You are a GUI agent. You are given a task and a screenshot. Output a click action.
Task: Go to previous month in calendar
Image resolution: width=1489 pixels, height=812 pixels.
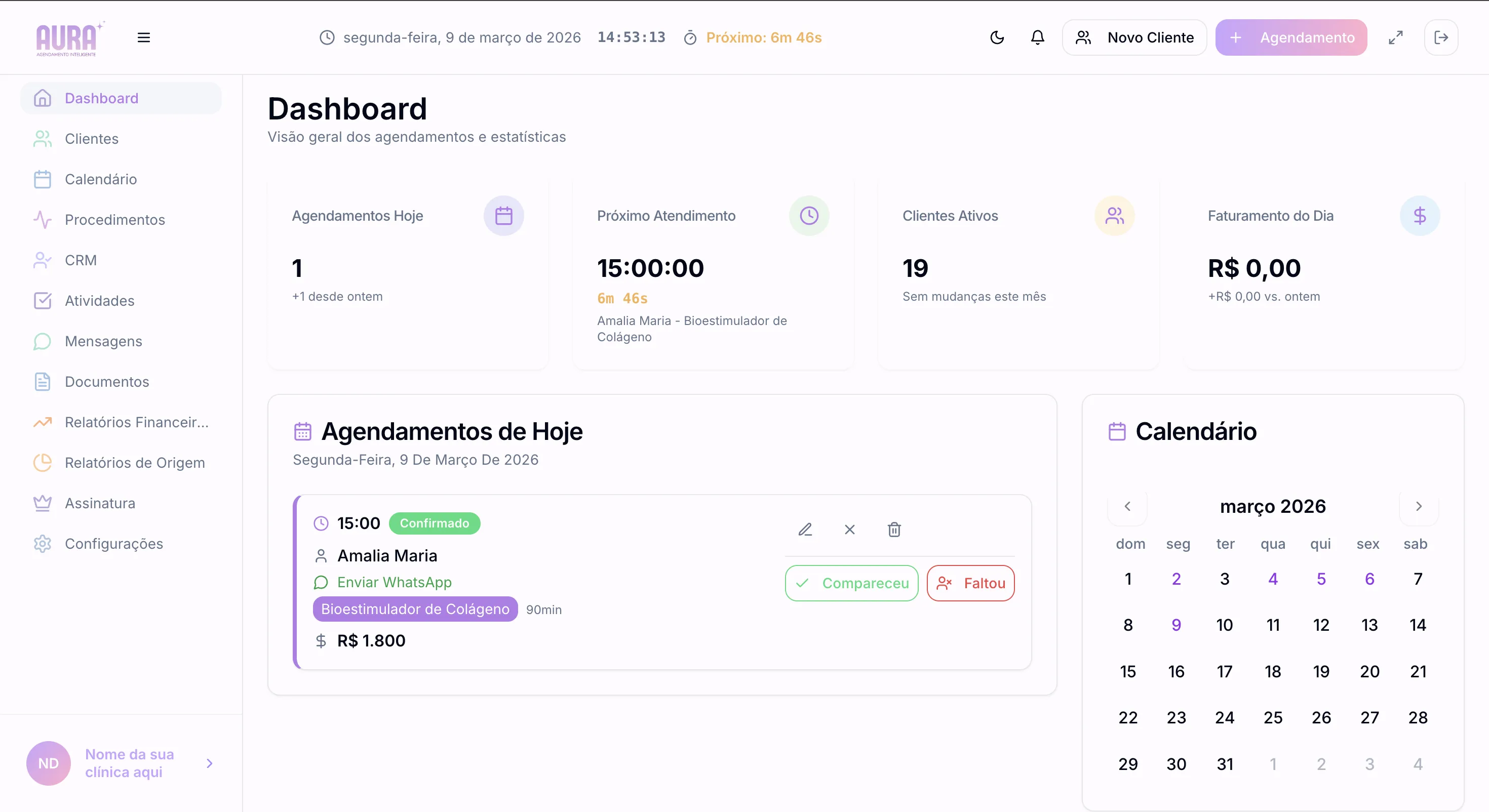click(x=1127, y=506)
